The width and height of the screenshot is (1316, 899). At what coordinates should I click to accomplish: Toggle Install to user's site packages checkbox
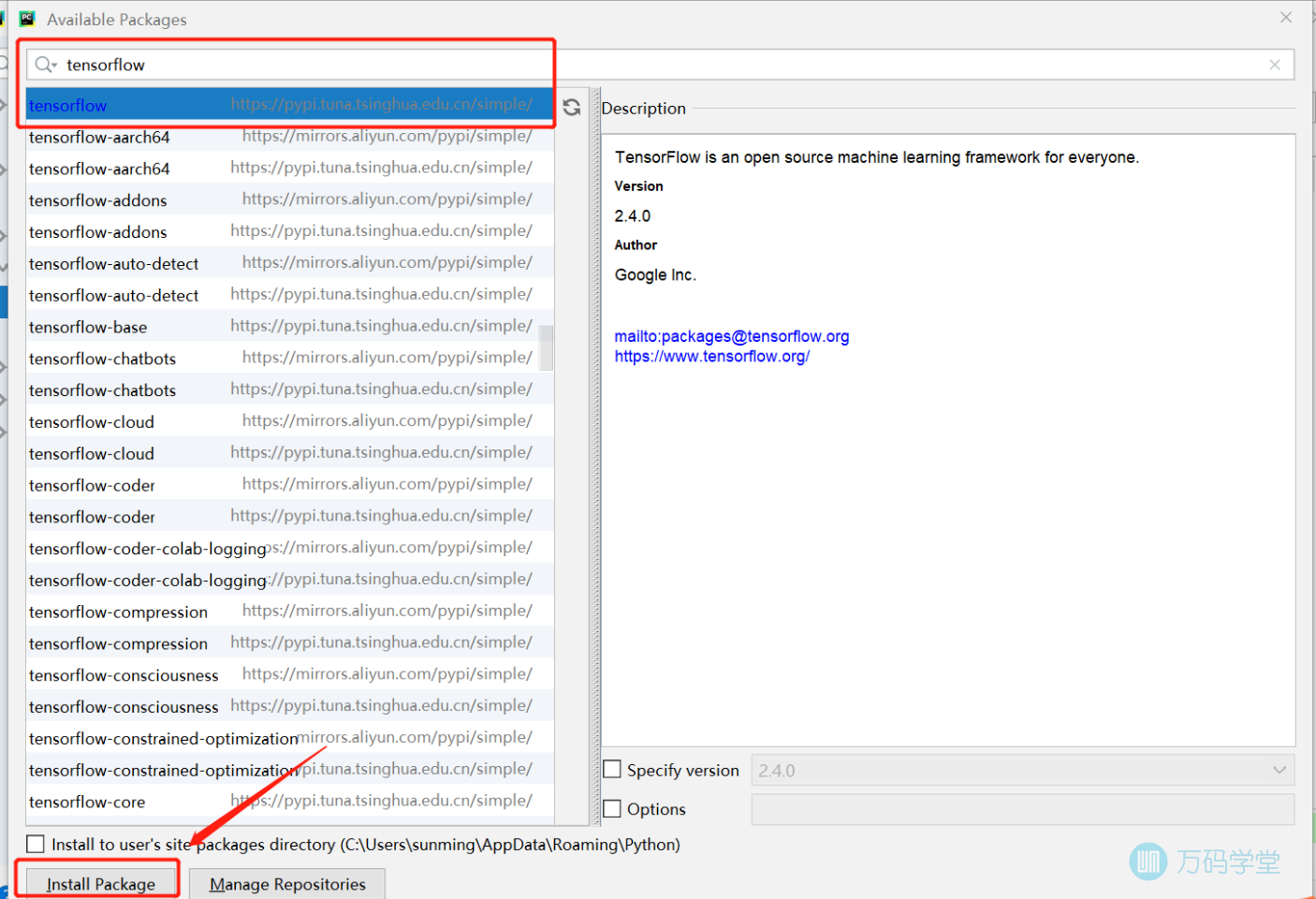click(x=36, y=844)
